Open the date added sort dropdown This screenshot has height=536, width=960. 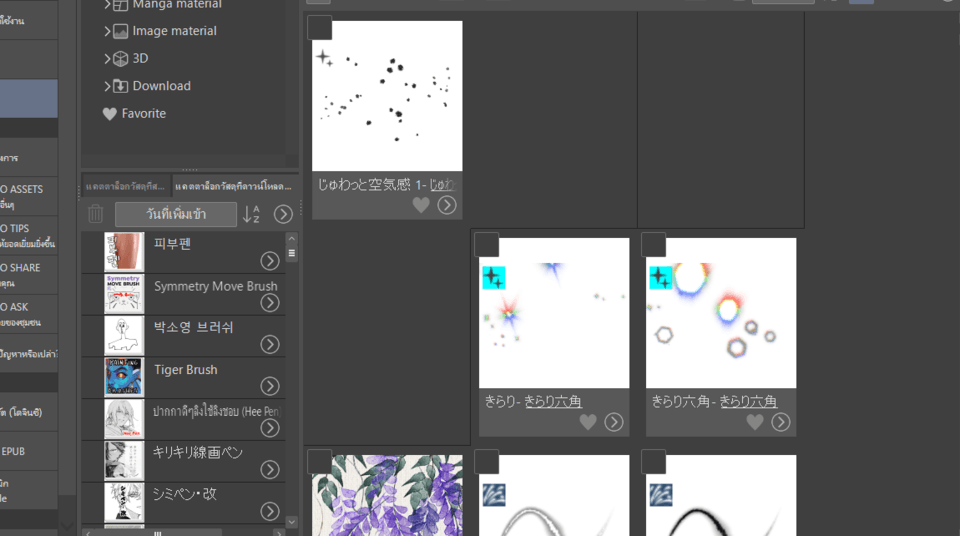176,214
